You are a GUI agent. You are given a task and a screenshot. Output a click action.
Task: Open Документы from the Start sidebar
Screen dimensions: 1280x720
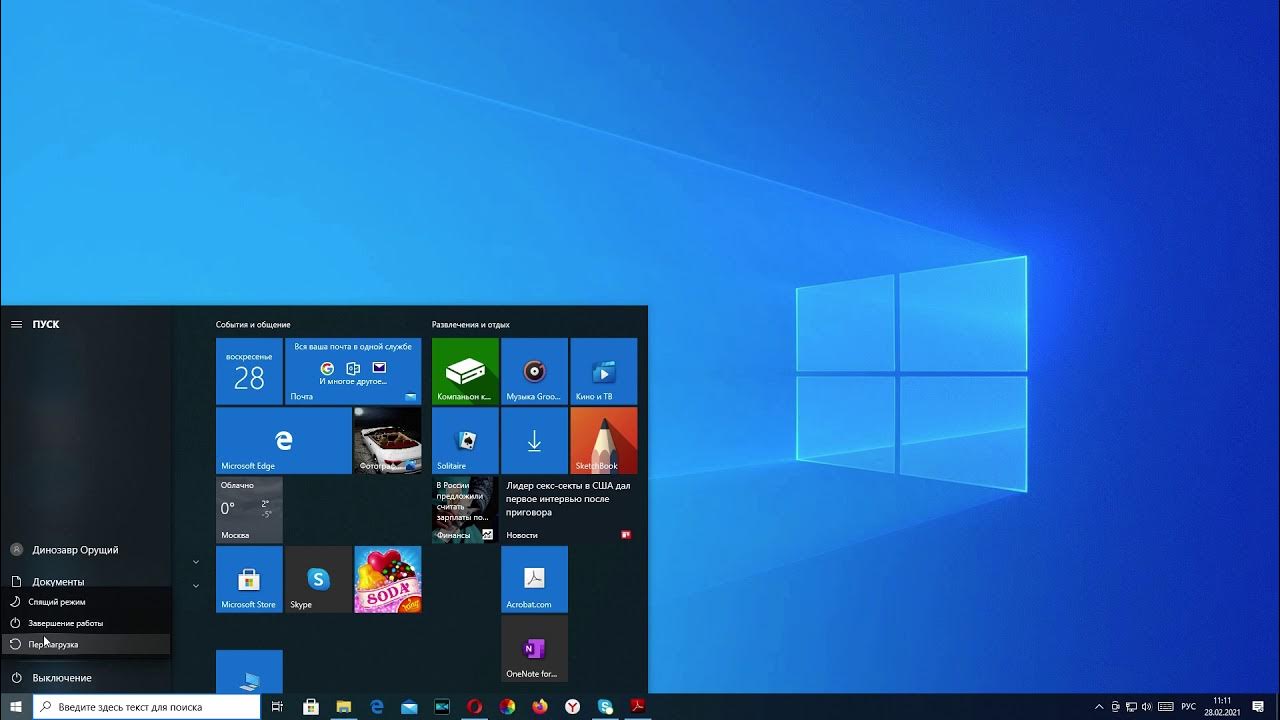coord(86,581)
